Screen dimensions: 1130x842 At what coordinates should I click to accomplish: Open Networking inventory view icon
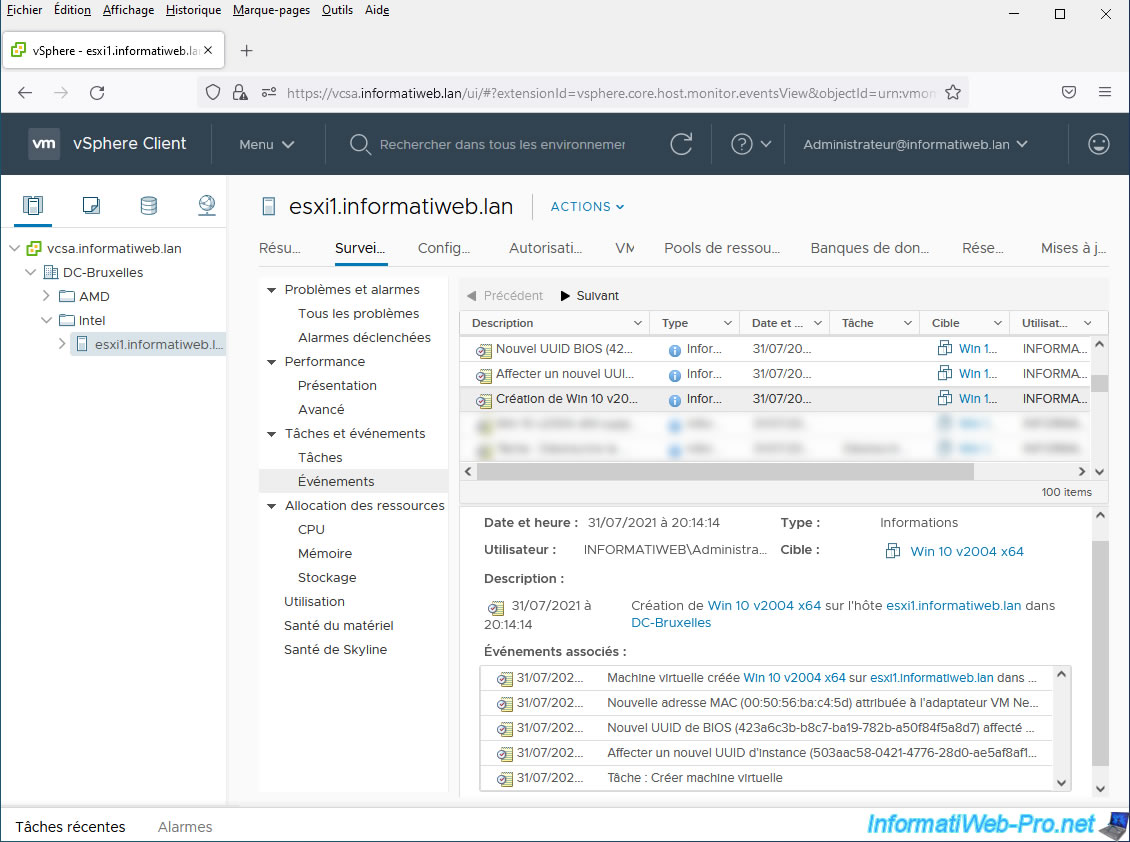207,205
